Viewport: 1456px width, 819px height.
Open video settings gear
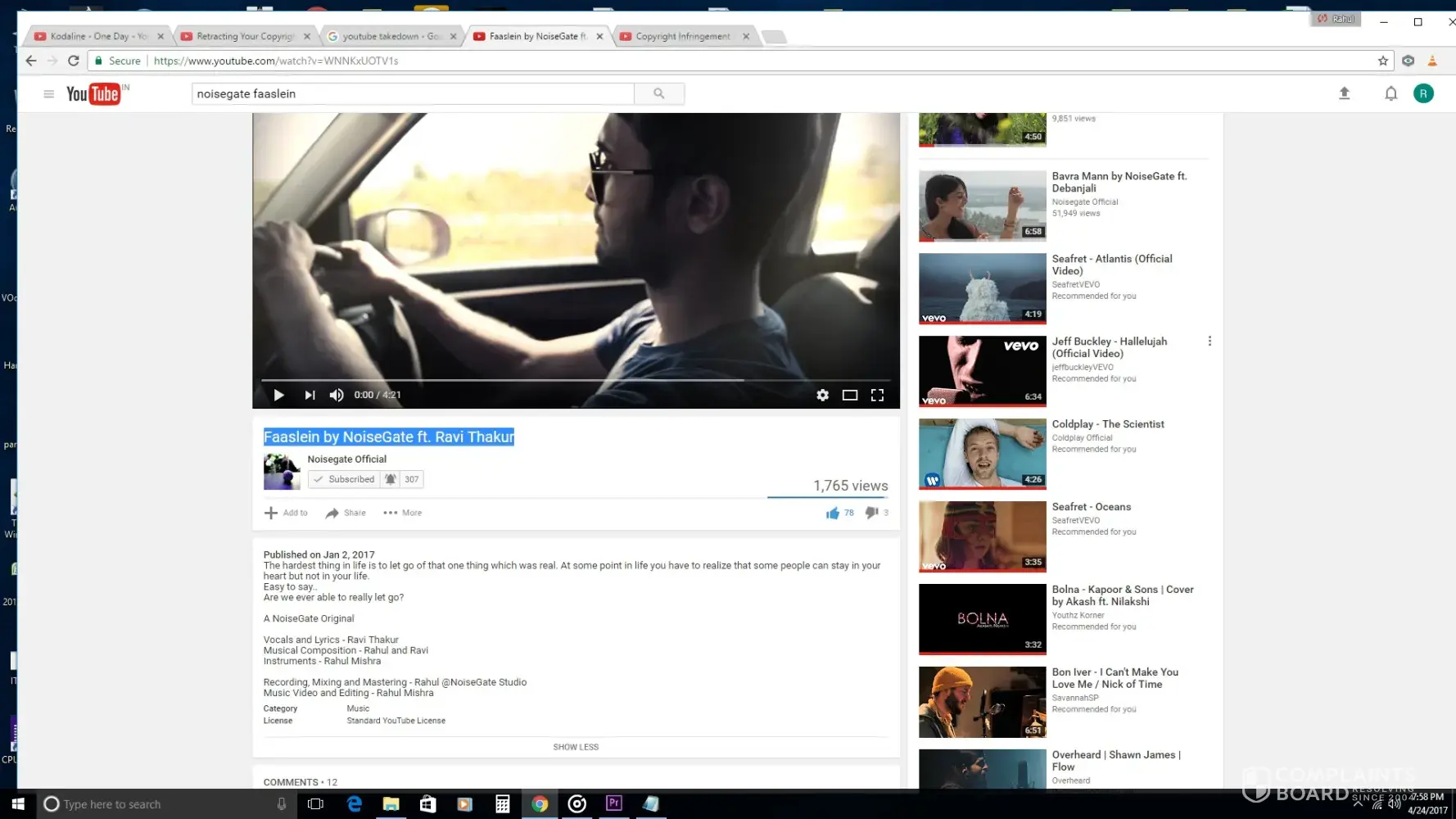pos(822,396)
